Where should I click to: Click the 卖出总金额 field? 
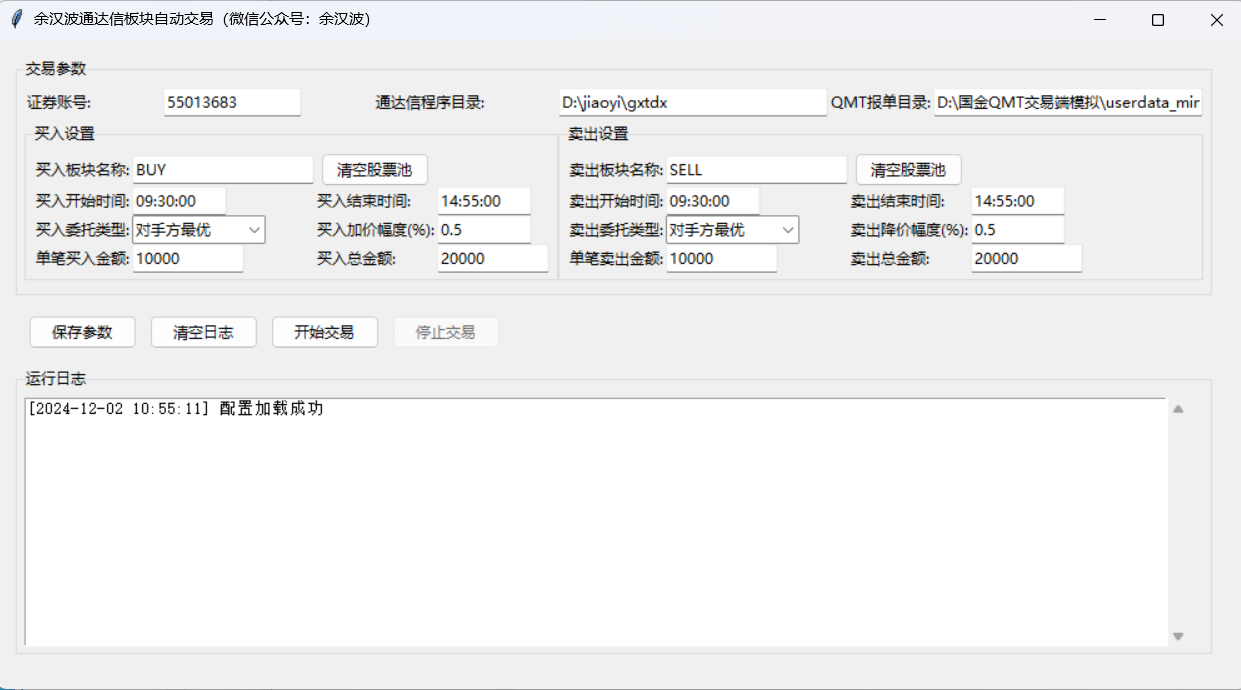[x=1026, y=259]
